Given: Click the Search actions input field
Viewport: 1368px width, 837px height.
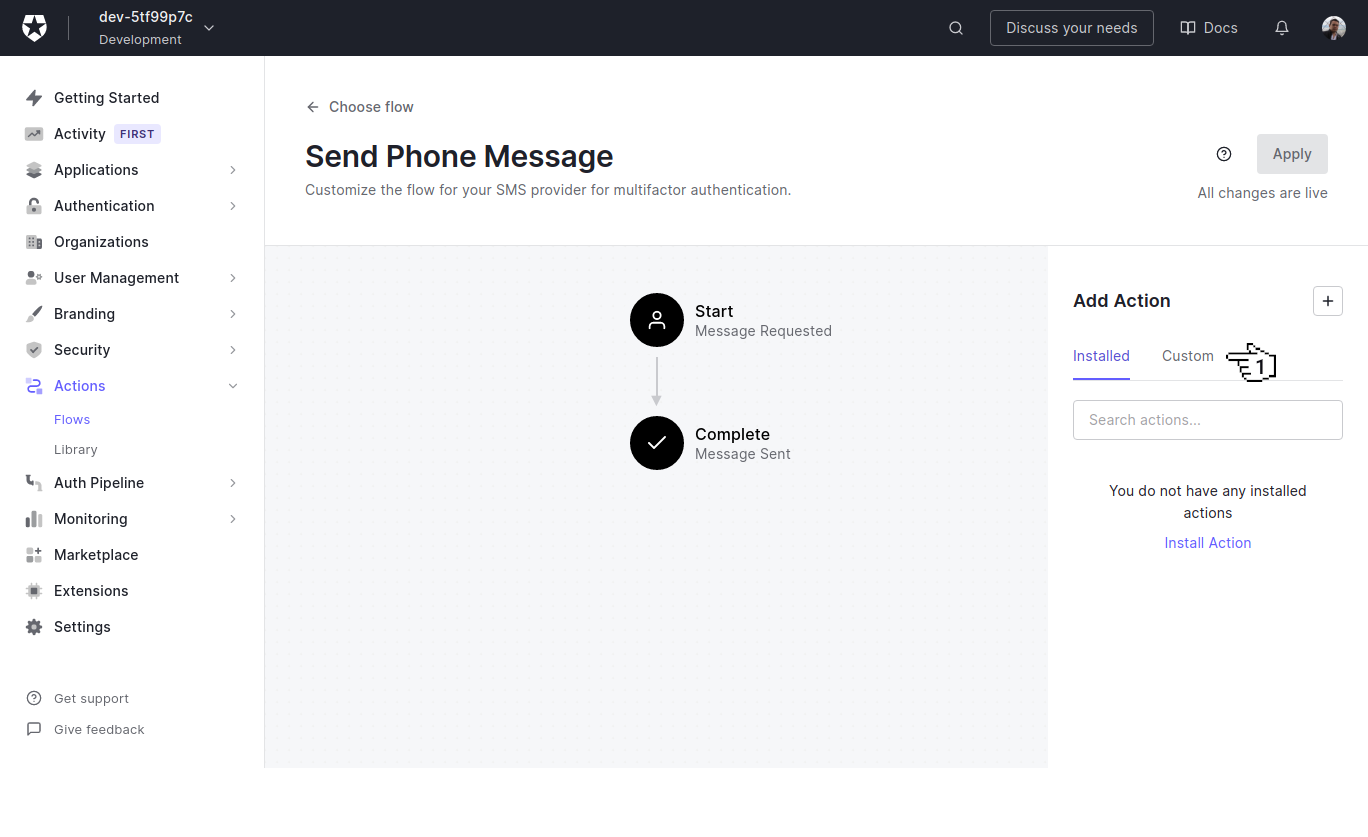Looking at the screenshot, I should click(1207, 419).
